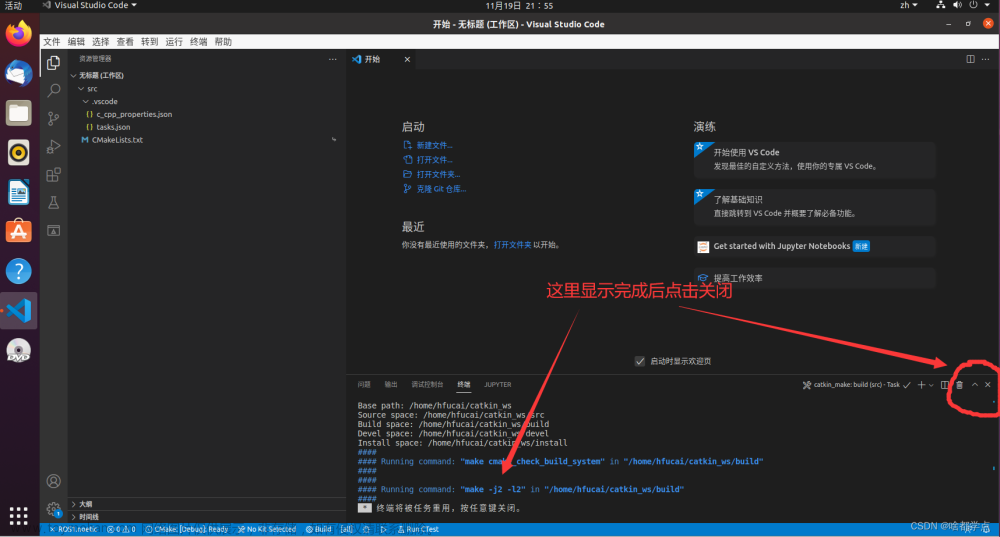Open the launch profile dropdown next to plus
The width and height of the screenshot is (1000, 537).
point(931,385)
